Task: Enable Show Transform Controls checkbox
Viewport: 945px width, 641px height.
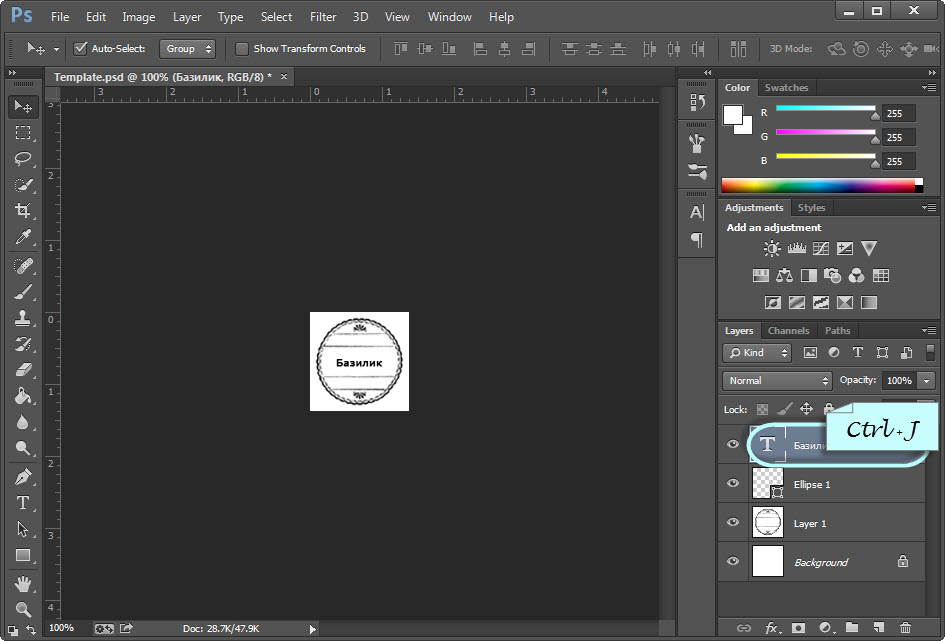Action: click(241, 49)
